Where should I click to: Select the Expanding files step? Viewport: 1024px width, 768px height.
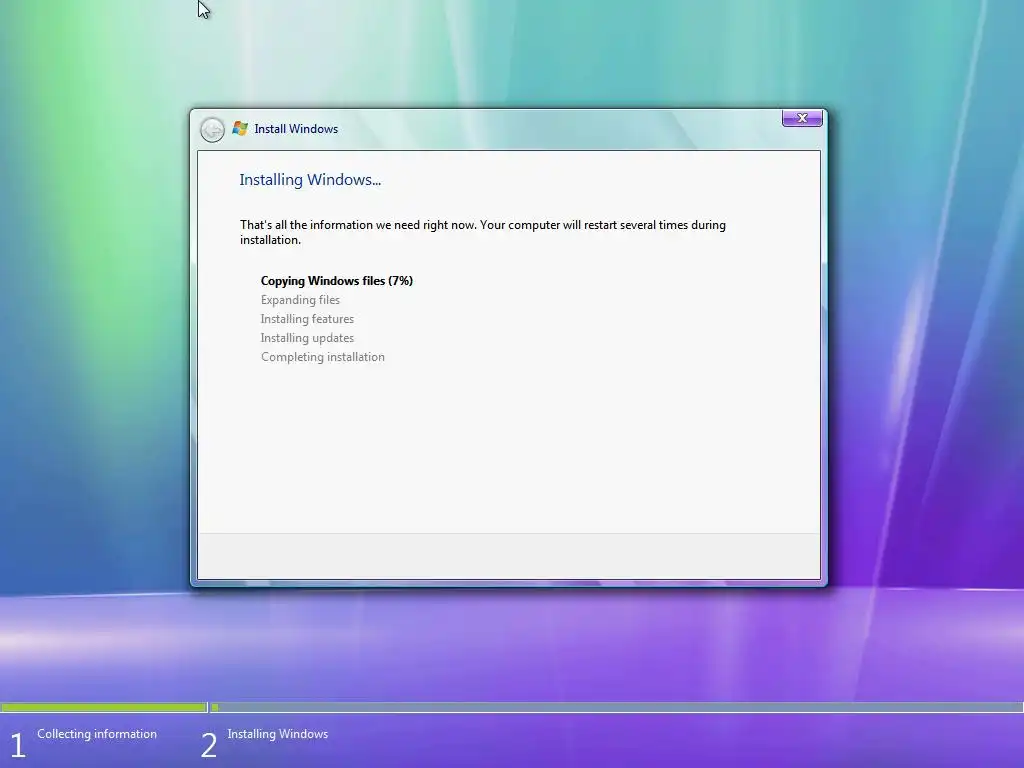[x=300, y=300]
